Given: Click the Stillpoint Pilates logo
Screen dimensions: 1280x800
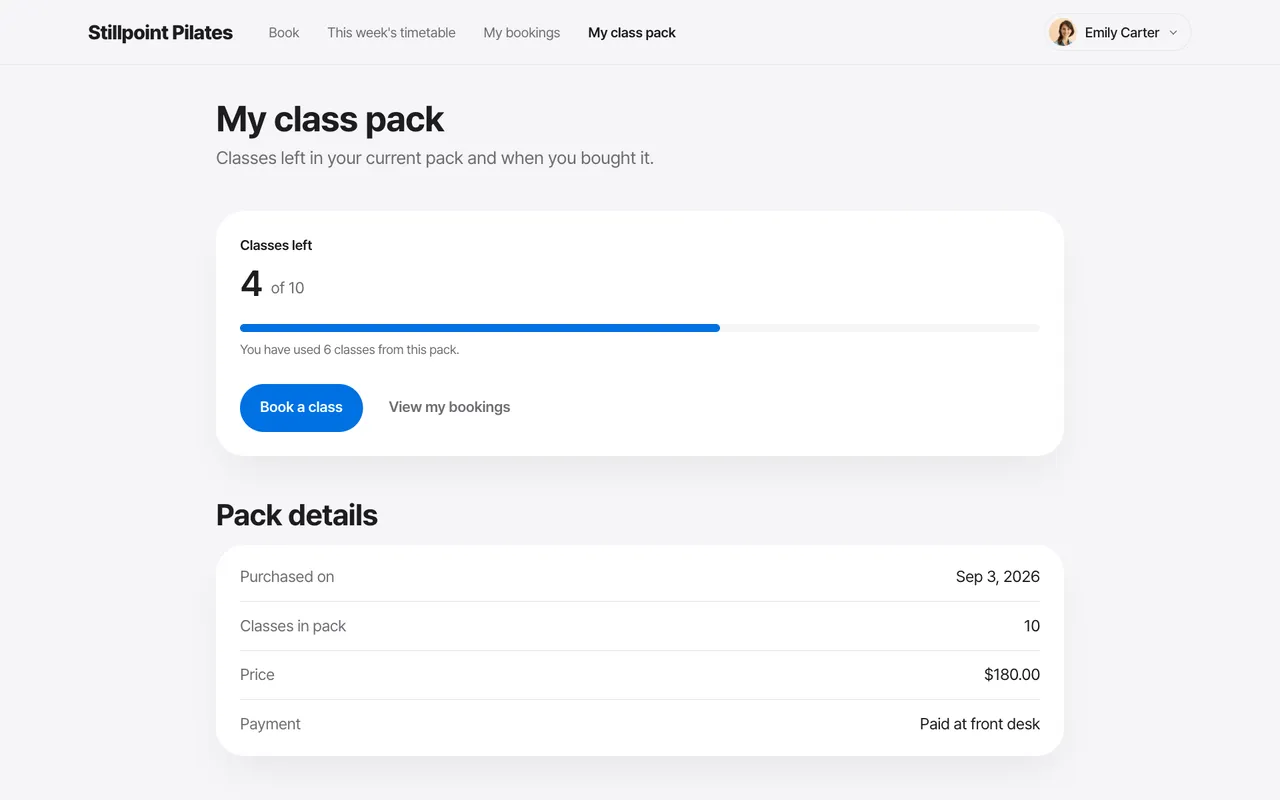Looking at the screenshot, I should point(160,33).
